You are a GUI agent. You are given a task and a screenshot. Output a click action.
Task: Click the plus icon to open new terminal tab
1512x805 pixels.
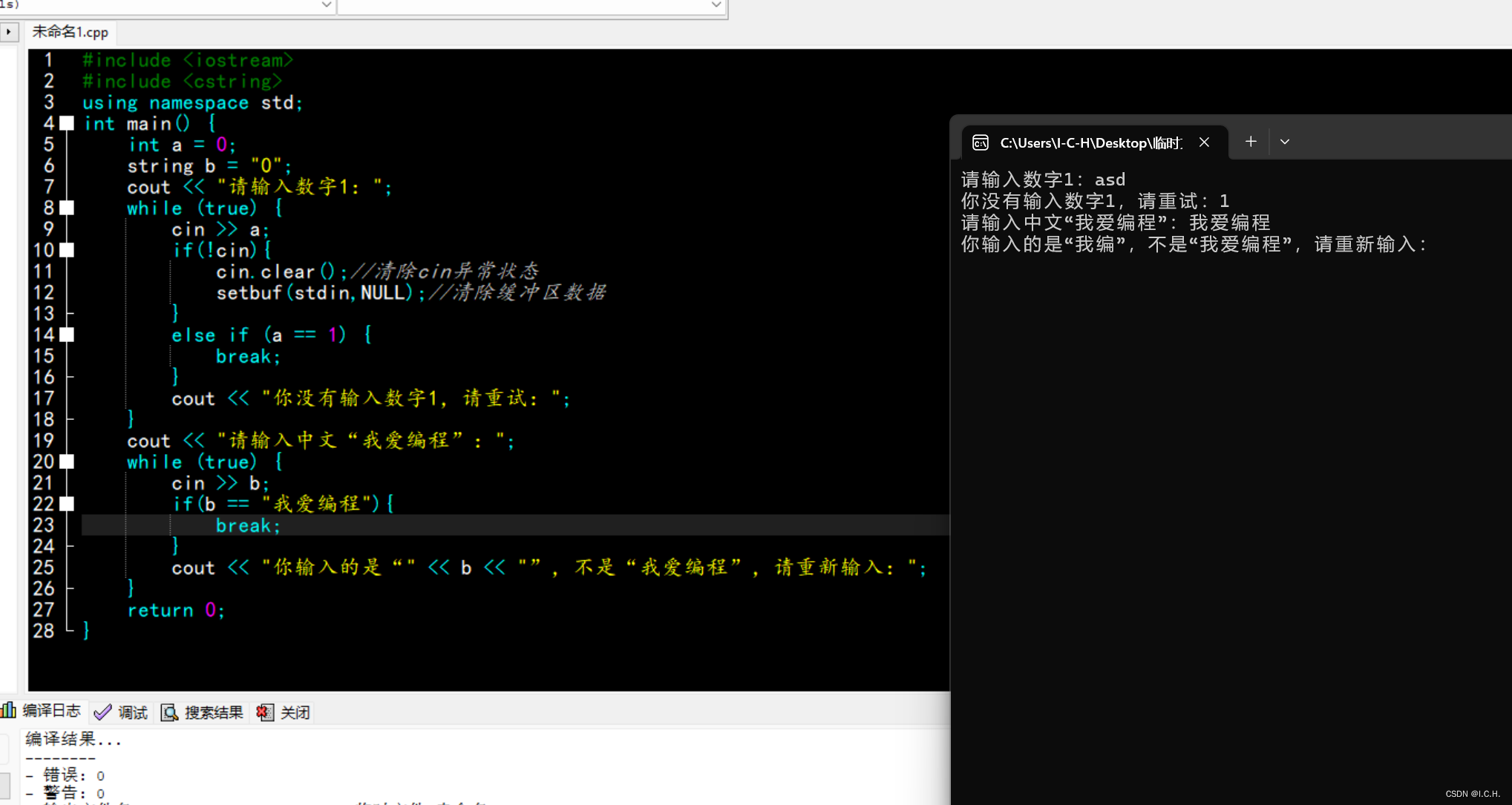click(1251, 141)
